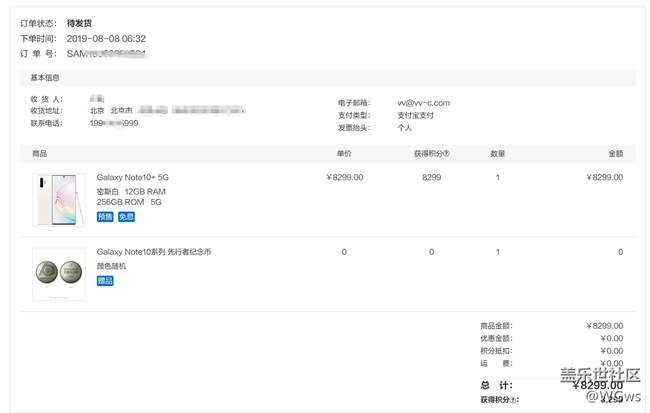Click the 256GB ROM 5G spec text
650x413 pixels.
pyautogui.click(x=129, y=202)
